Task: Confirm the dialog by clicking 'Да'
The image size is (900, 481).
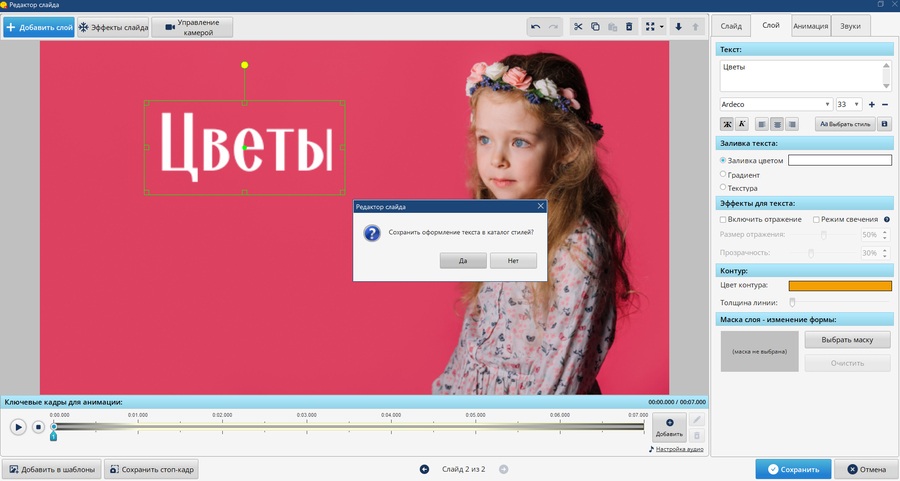Action: [463, 260]
